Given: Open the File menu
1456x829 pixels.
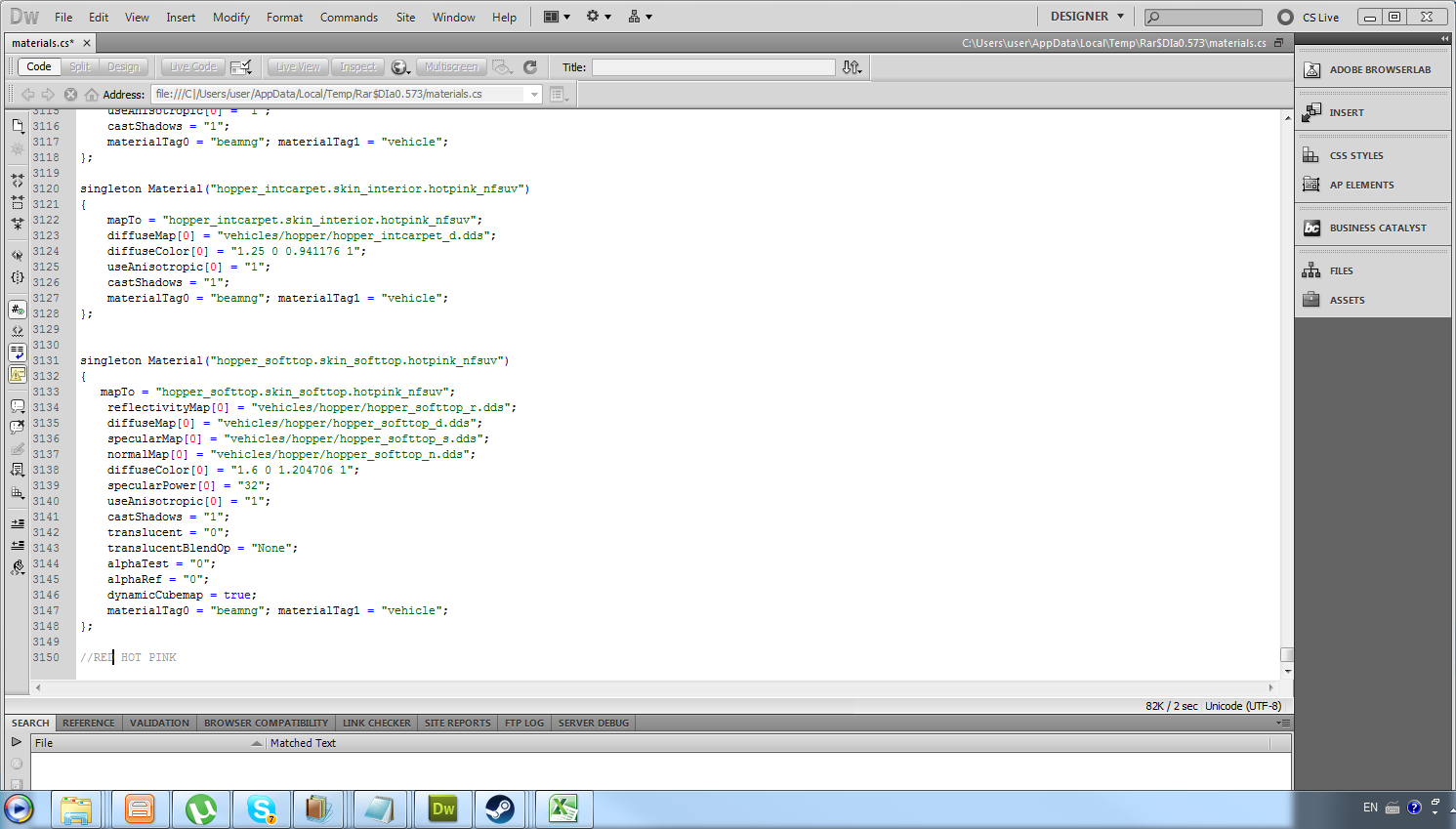Looking at the screenshot, I should pyautogui.click(x=63, y=18).
